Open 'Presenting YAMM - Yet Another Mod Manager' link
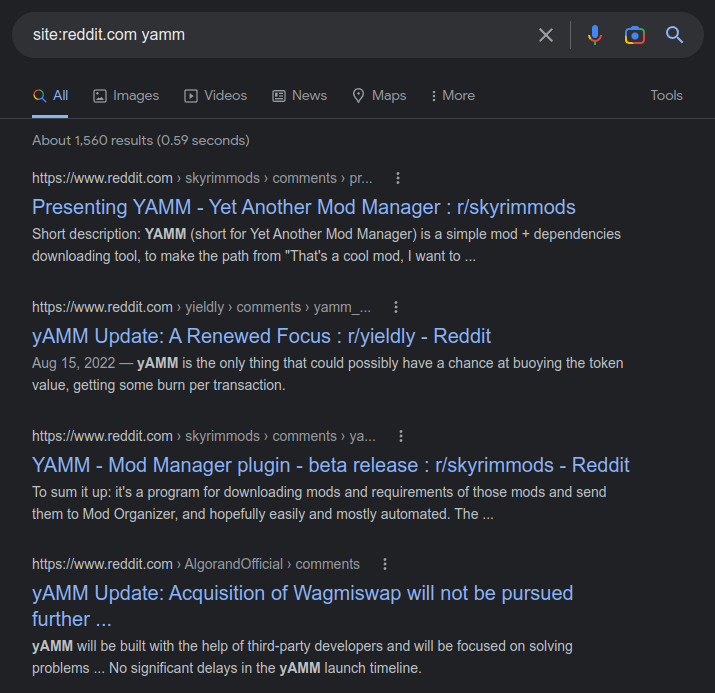Image resolution: width=715 pixels, height=693 pixels. coord(304,207)
